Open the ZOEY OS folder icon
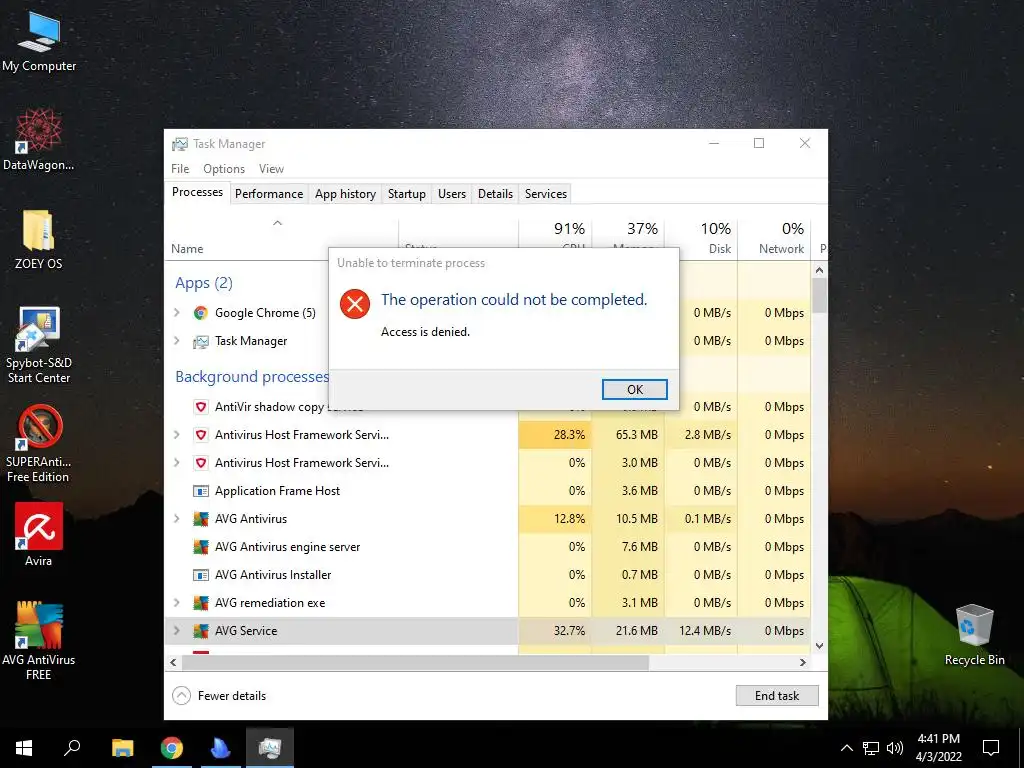This screenshot has width=1024, height=768. (x=39, y=239)
